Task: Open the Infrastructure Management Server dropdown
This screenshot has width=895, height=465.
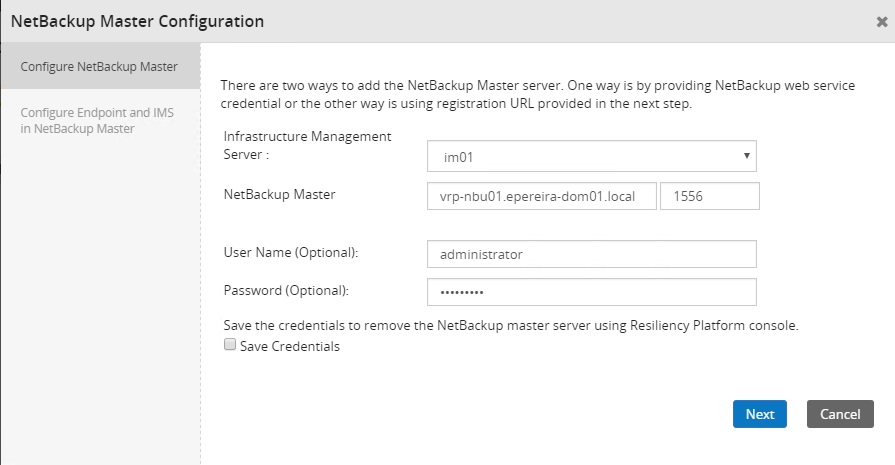Action: 591,156
